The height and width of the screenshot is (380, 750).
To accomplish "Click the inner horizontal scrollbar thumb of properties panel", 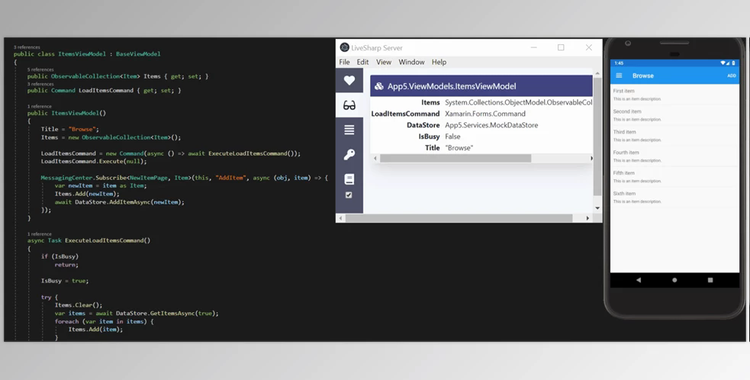I will pyautogui.click(x=455, y=158).
